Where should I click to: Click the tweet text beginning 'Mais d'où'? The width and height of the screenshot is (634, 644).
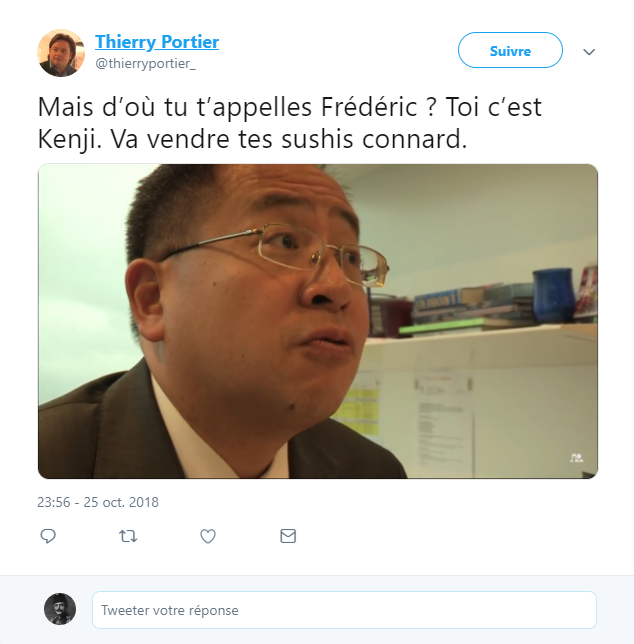point(289,123)
